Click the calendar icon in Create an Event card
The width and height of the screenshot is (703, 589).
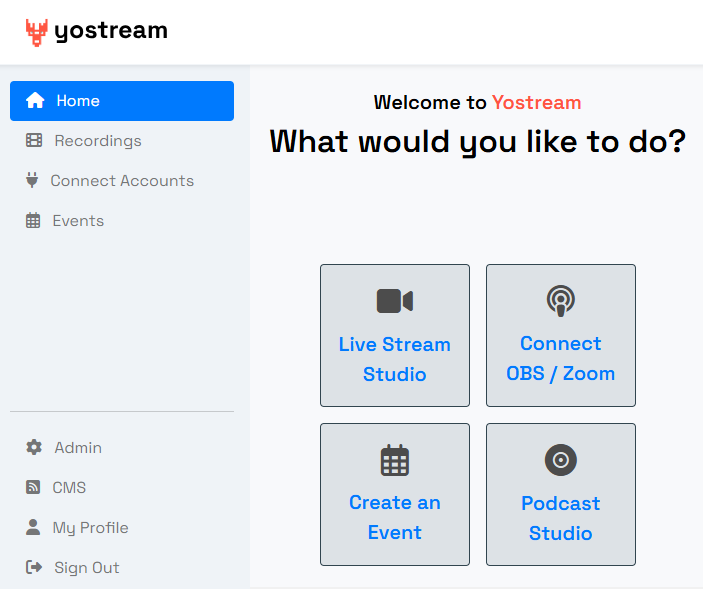(394, 460)
